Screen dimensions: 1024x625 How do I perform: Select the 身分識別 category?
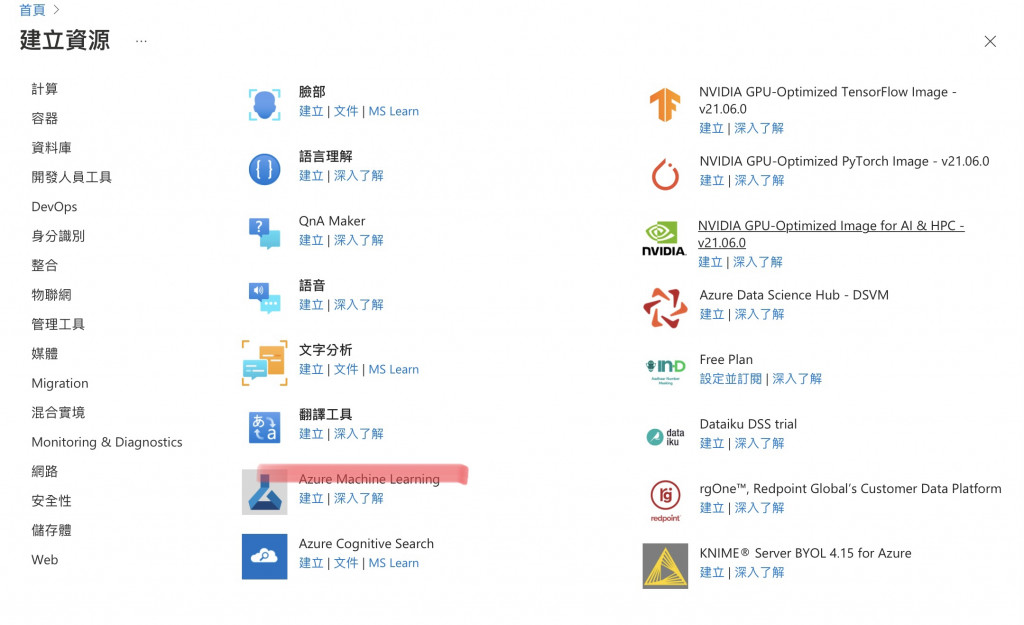click(58, 236)
